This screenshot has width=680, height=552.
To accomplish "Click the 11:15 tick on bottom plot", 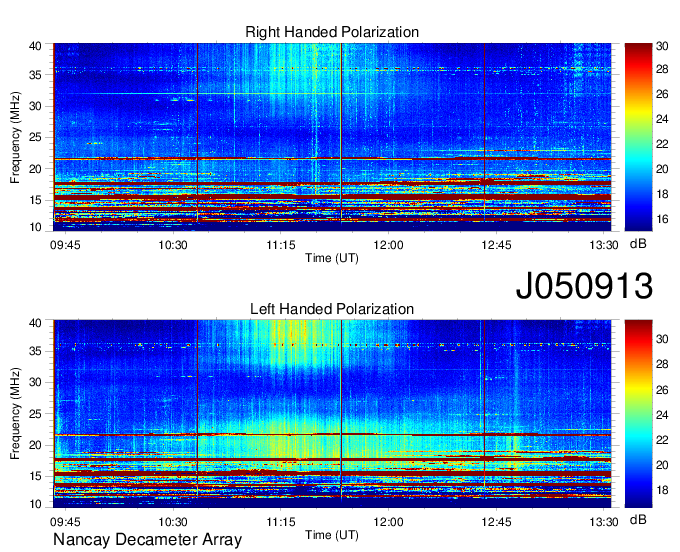I will pyautogui.click(x=281, y=522).
